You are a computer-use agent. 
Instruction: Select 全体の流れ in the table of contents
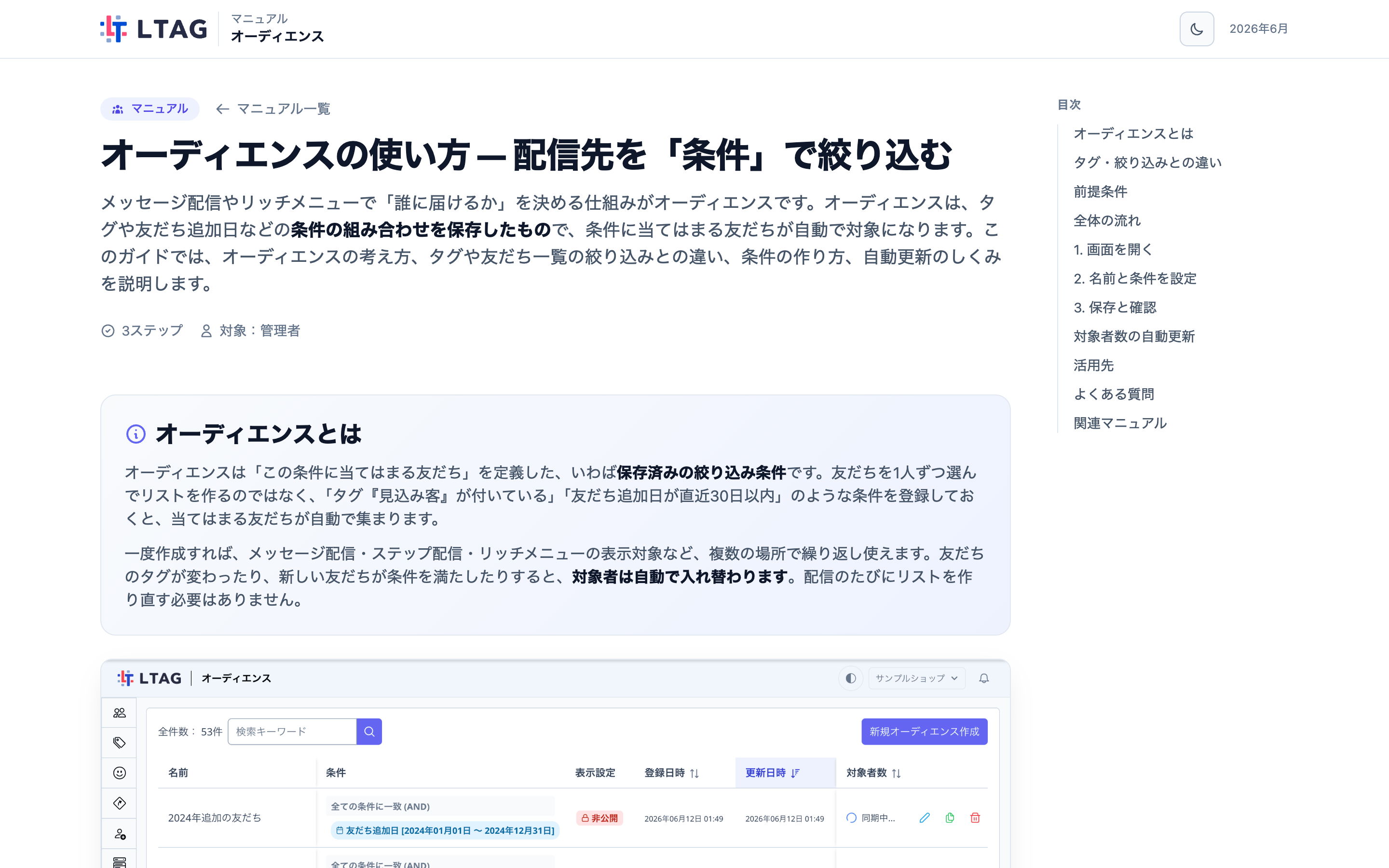[x=1107, y=220]
